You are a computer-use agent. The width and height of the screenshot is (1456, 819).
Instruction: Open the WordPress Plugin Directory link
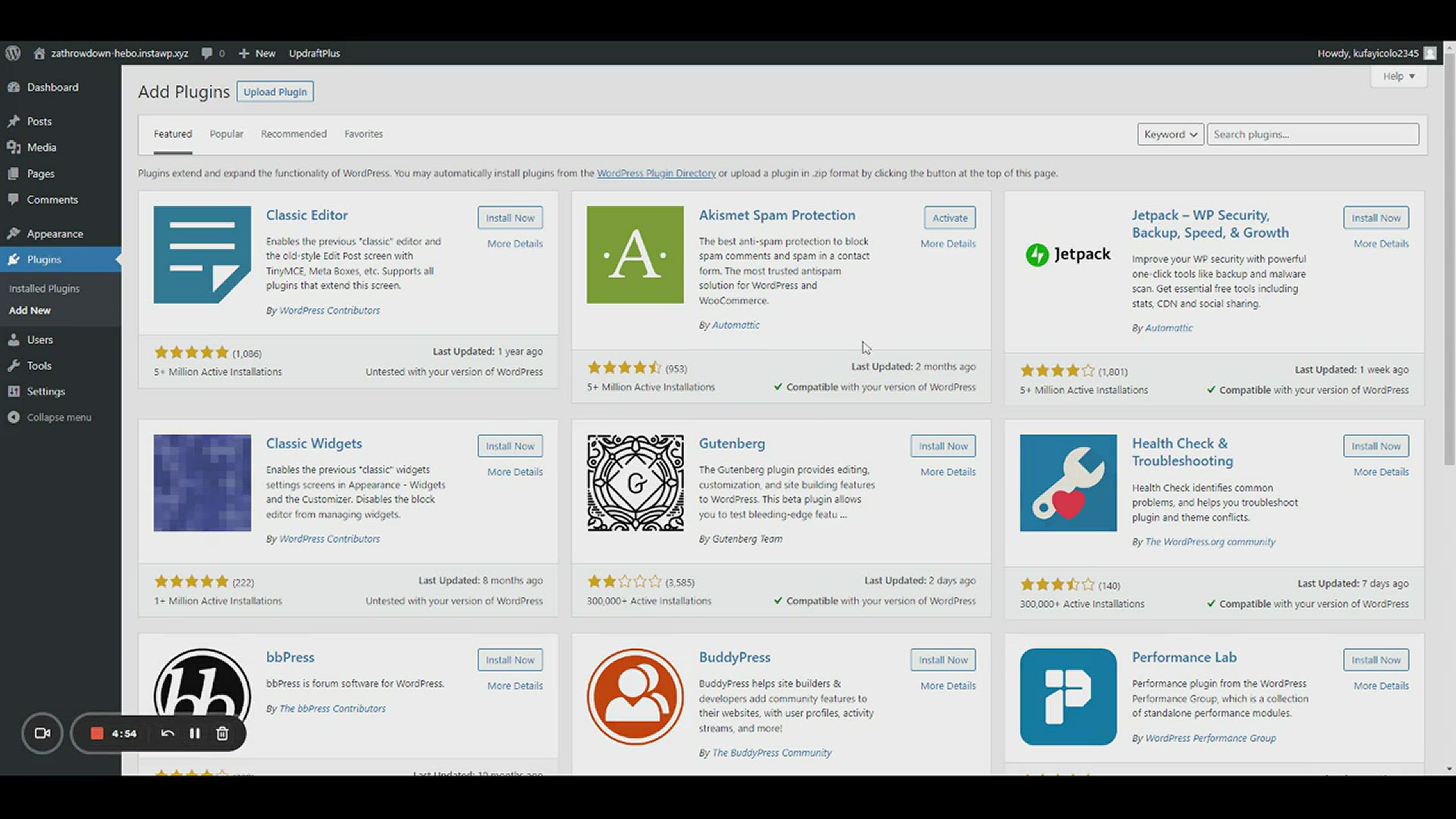click(656, 174)
